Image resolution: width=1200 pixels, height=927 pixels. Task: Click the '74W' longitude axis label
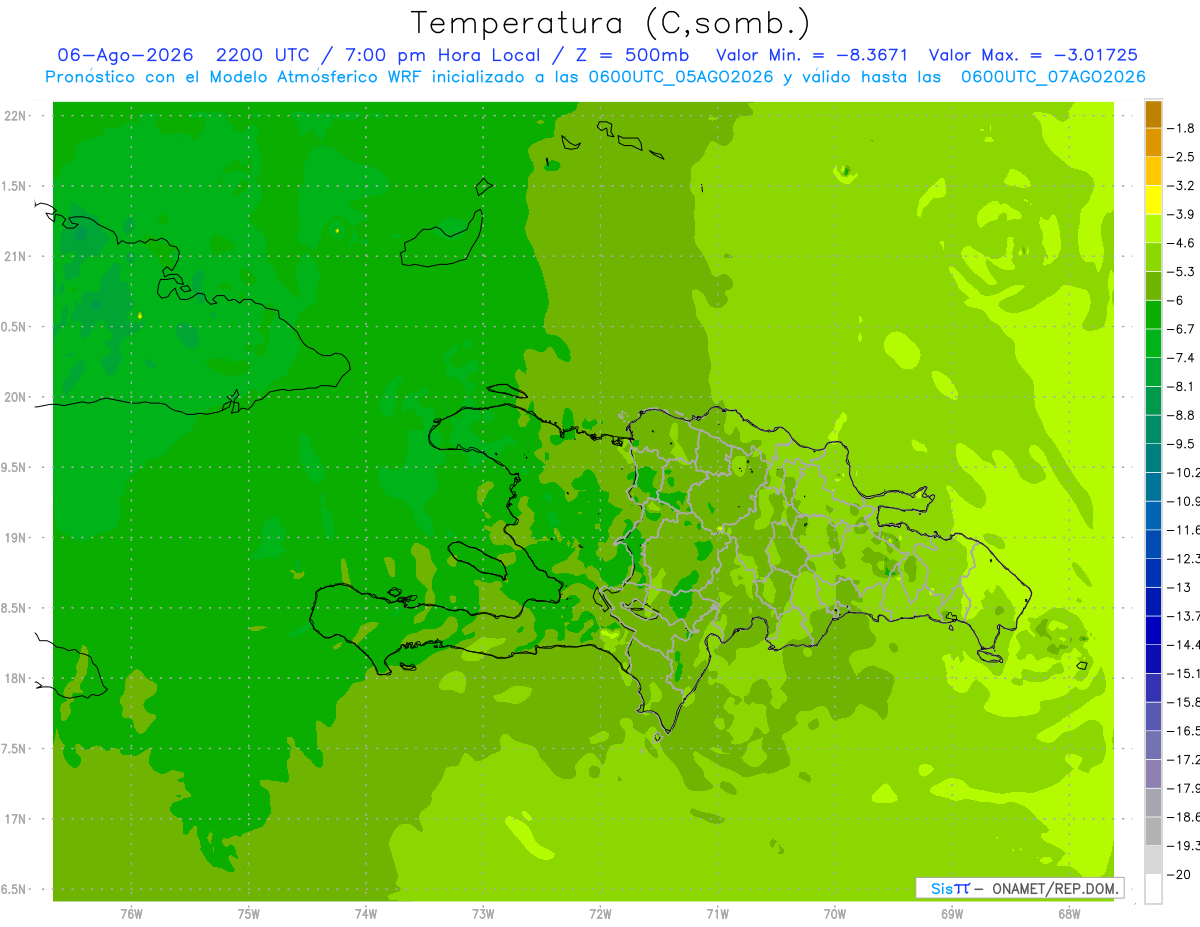click(366, 914)
